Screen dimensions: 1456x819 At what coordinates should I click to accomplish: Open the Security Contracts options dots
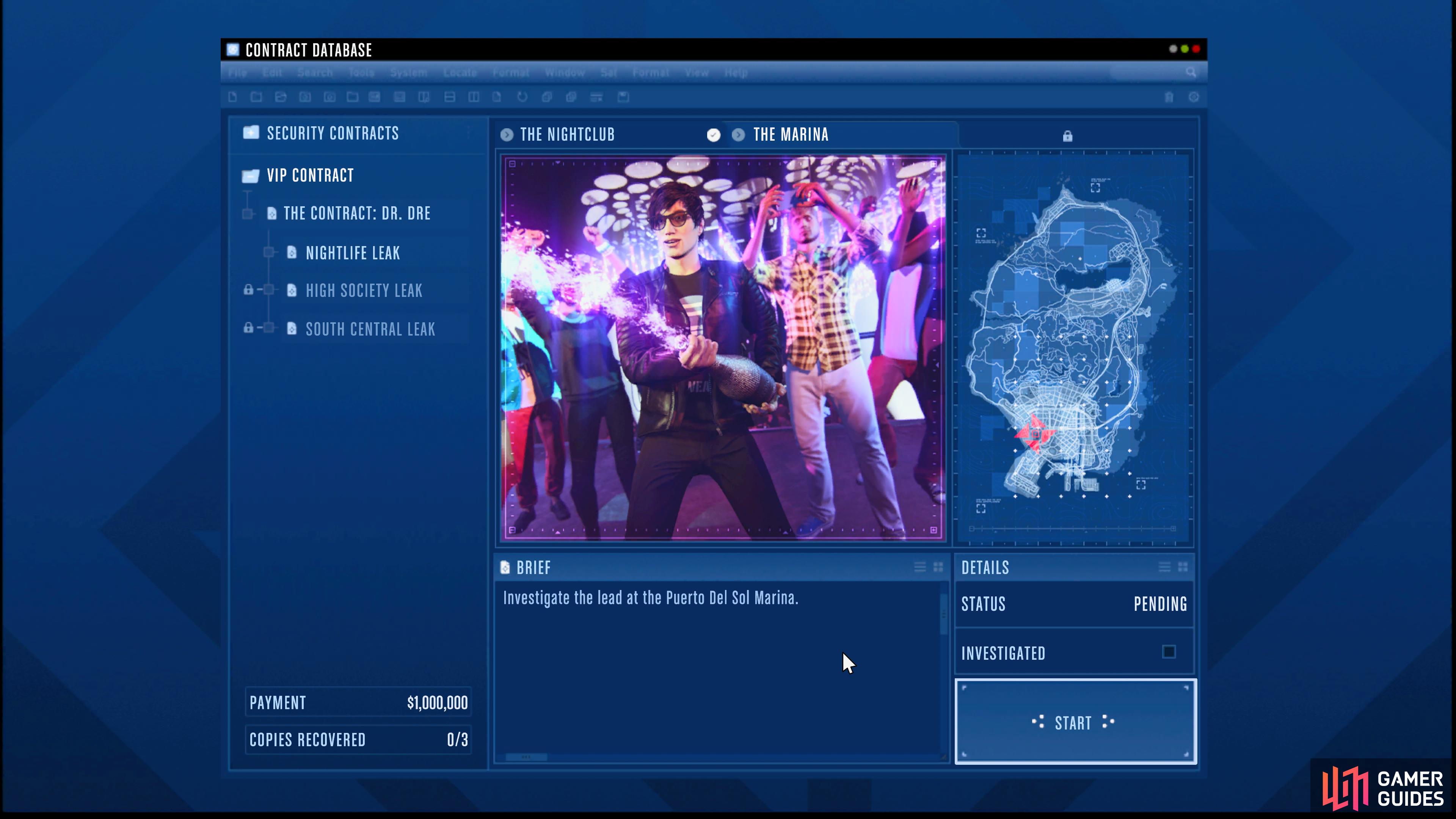pyautogui.click(x=469, y=133)
